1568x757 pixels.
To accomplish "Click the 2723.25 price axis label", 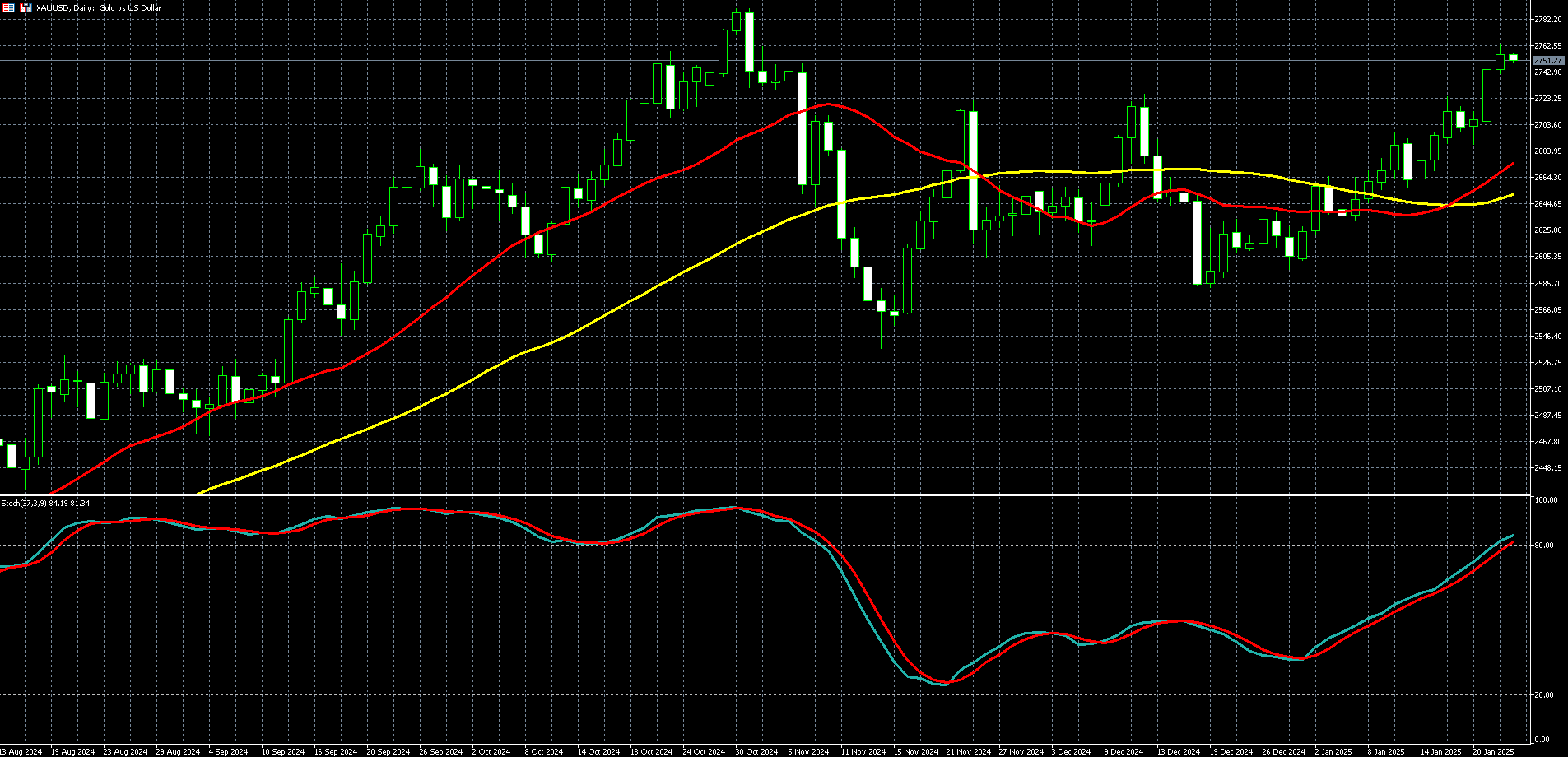I will pos(1548,99).
